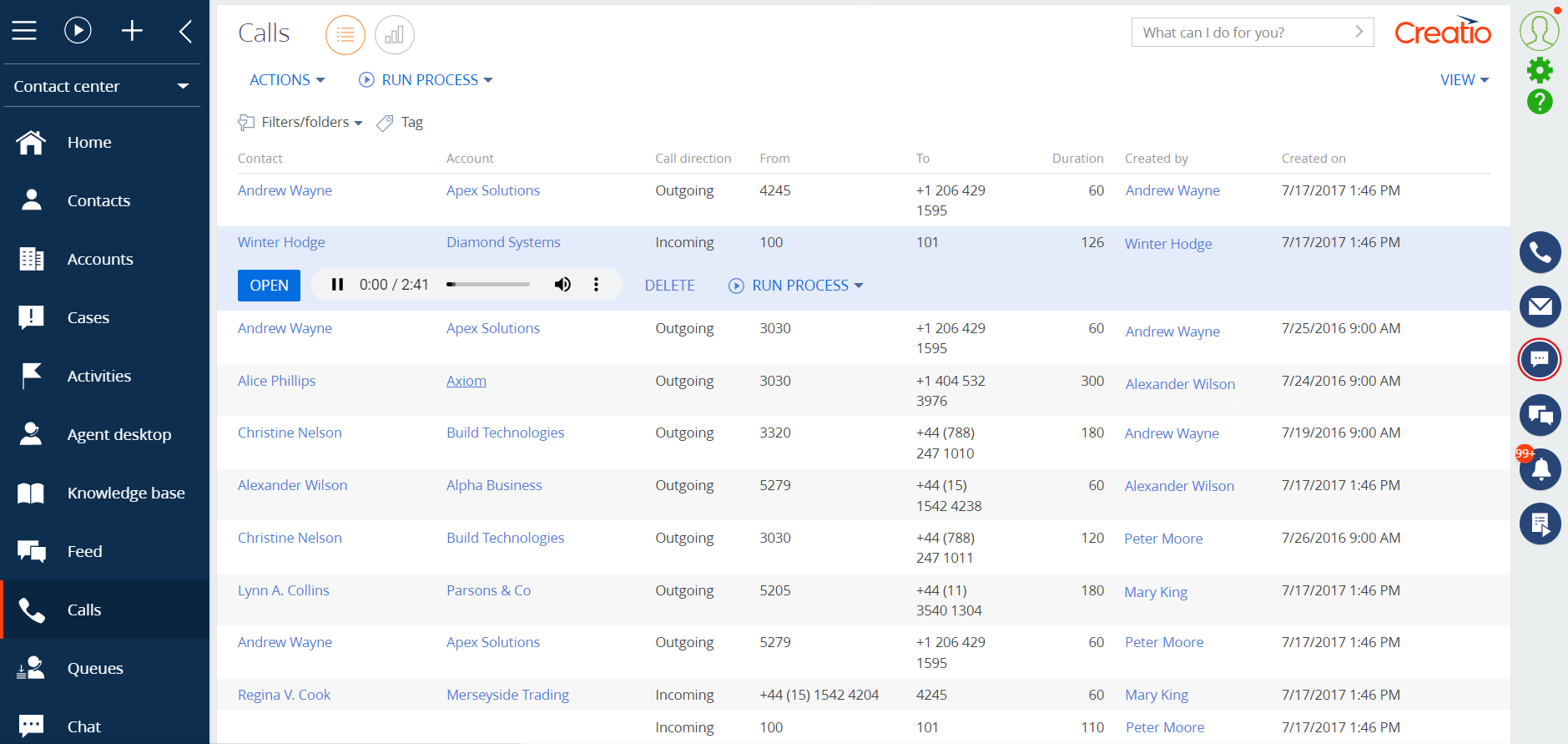Open the email panel icon
The width and height of the screenshot is (1568, 744).
1540,306
